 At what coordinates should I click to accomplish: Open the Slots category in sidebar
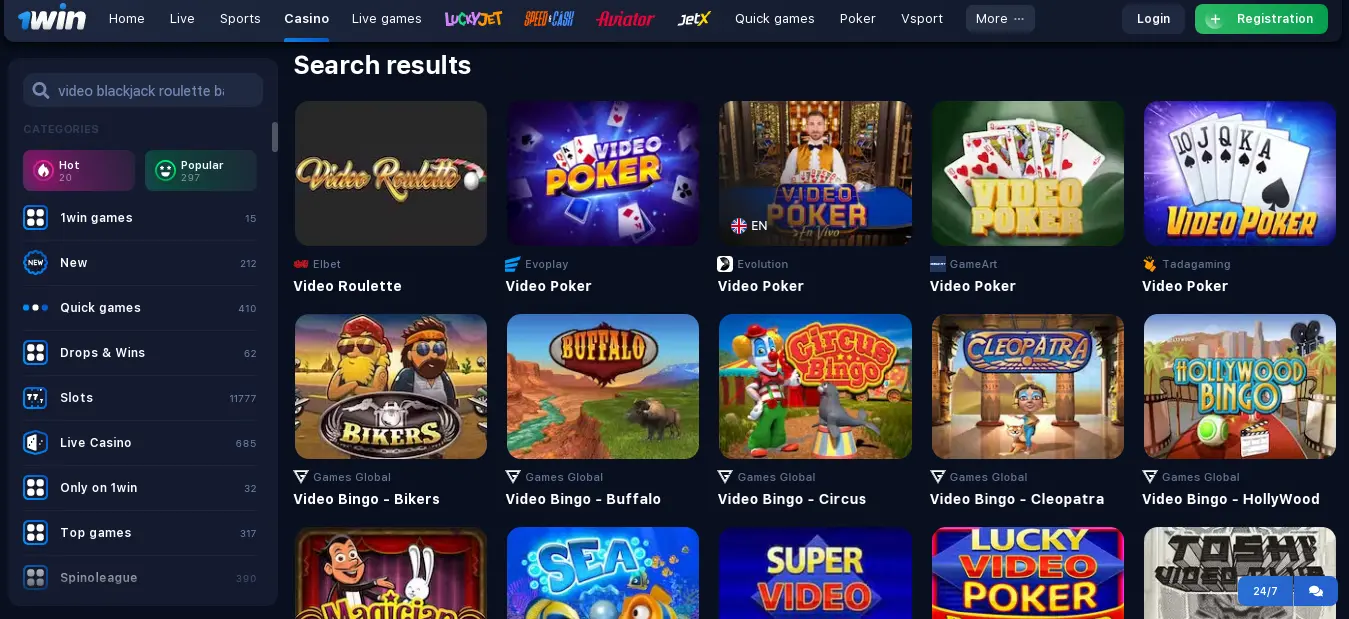tap(140, 398)
